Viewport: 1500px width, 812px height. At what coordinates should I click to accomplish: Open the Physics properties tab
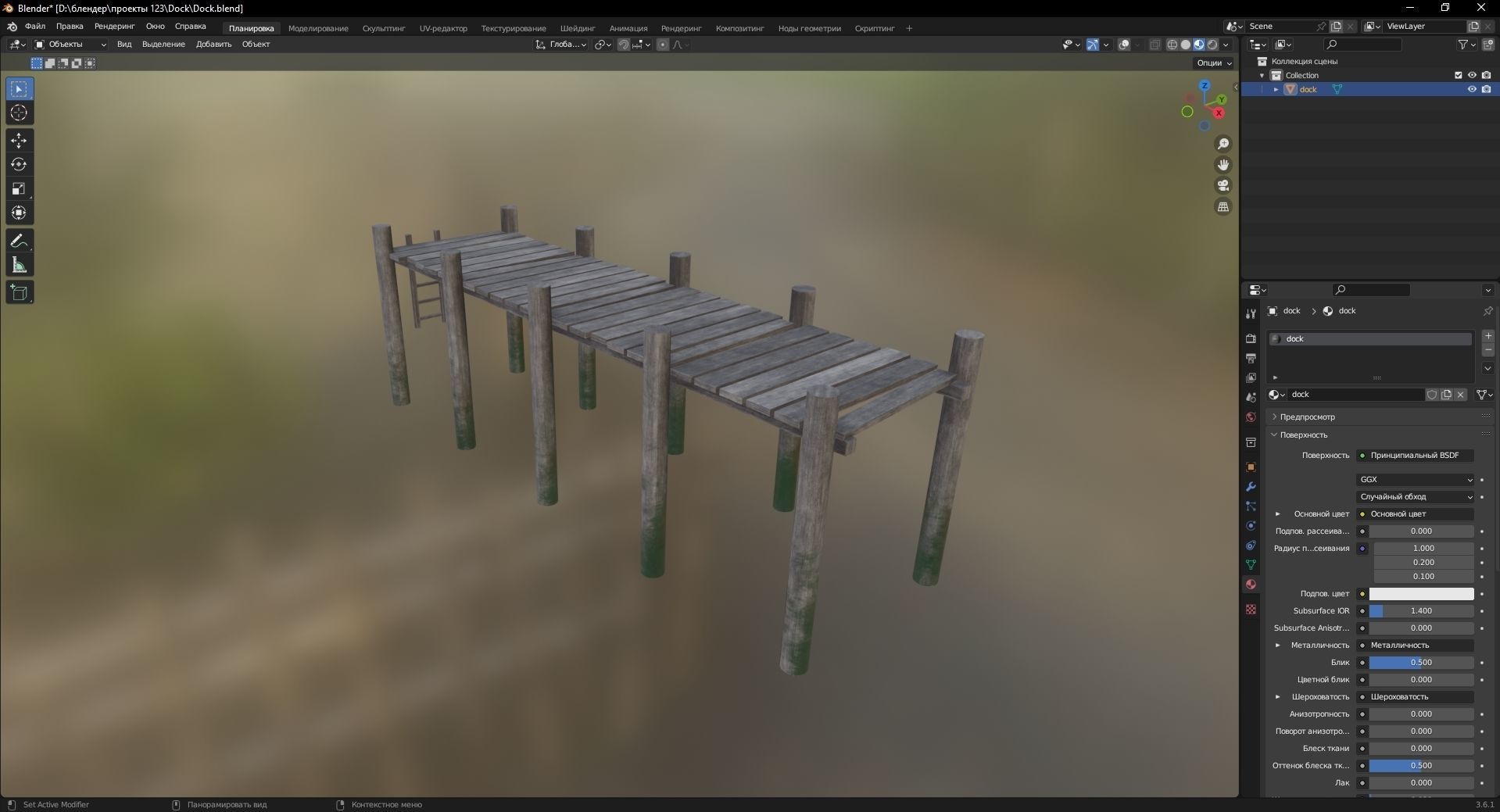1251,526
